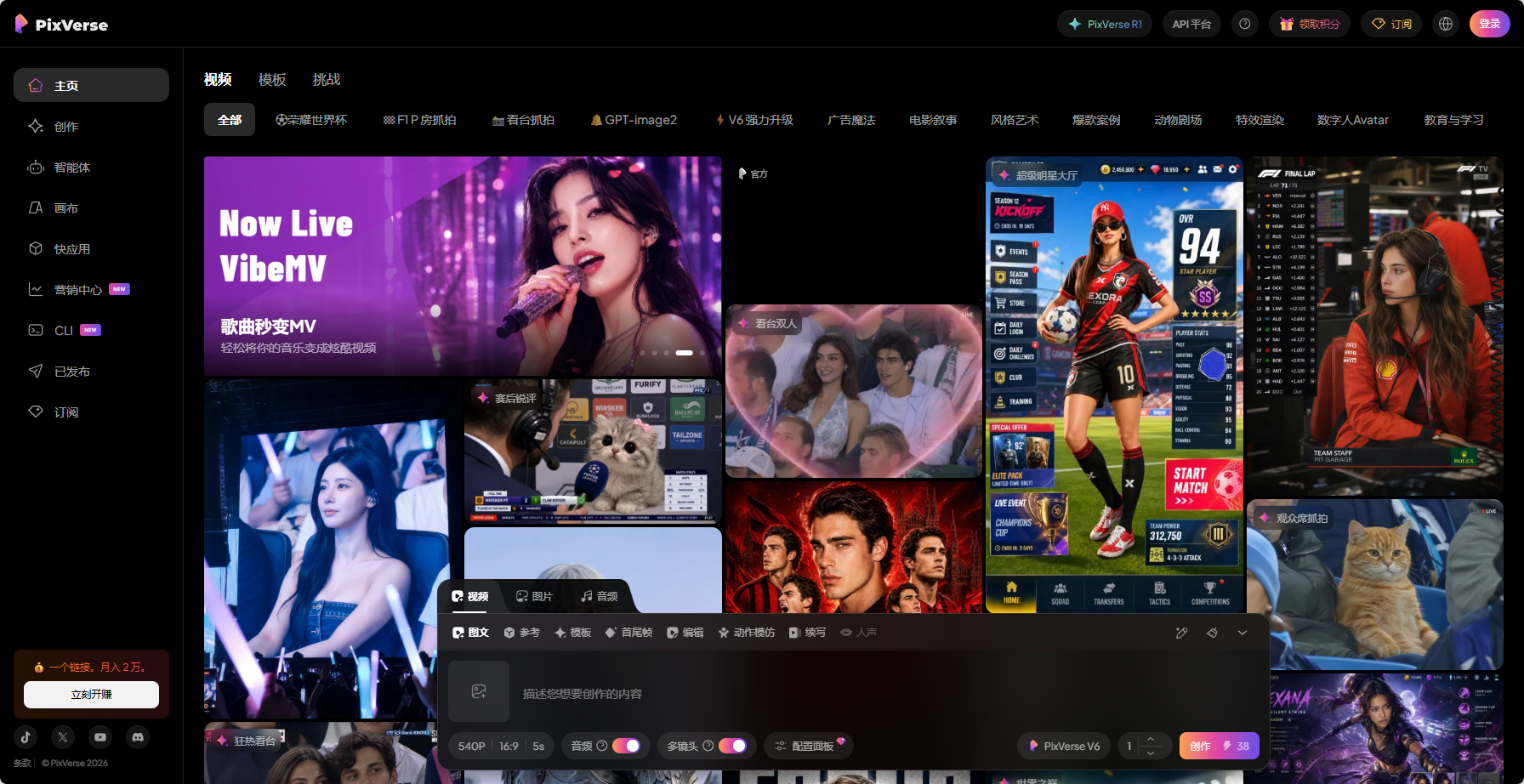
Task: Select the 编辑 edit mode
Action: click(685, 633)
